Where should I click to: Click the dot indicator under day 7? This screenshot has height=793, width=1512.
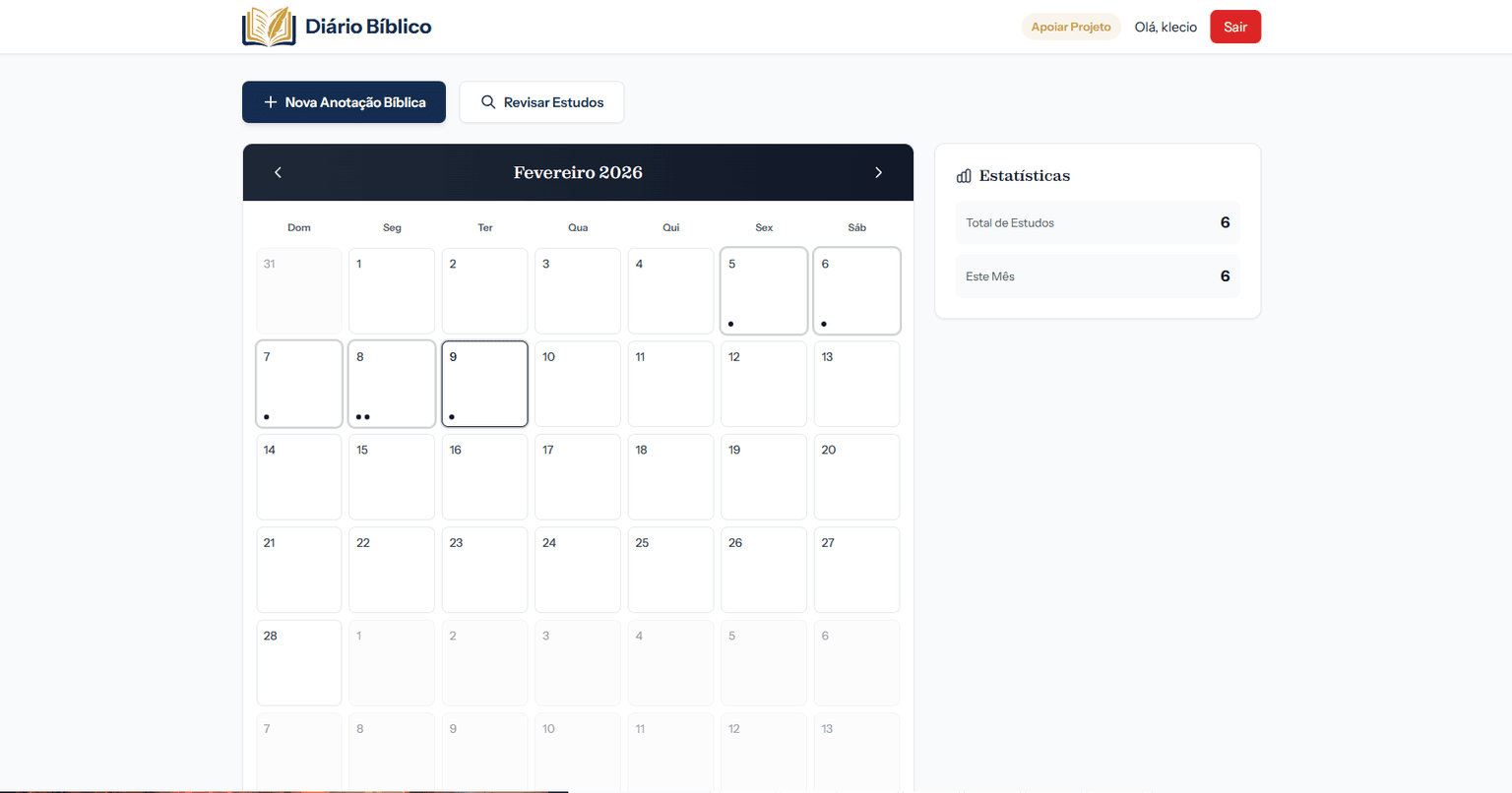click(x=266, y=416)
